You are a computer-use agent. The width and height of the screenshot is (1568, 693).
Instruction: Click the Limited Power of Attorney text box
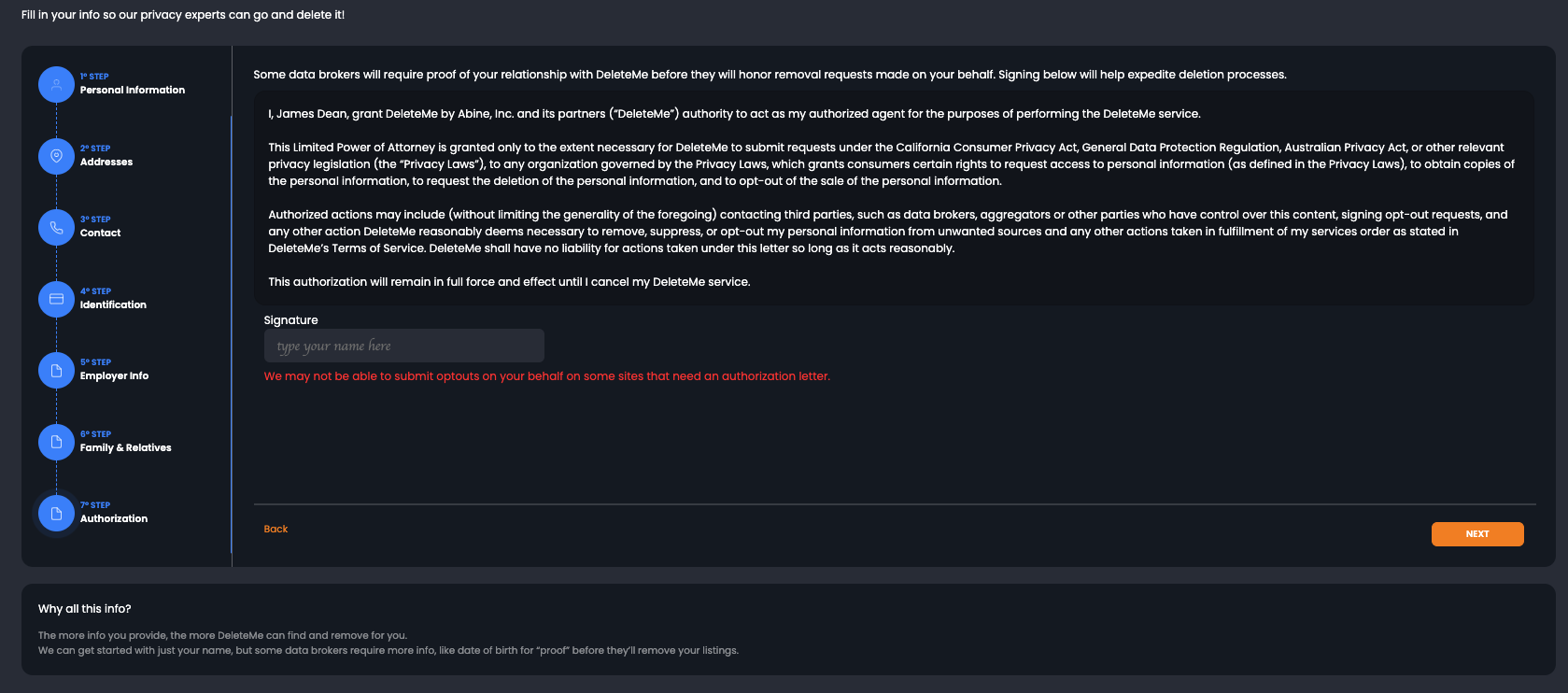pyautogui.click(x=894, y=198)
